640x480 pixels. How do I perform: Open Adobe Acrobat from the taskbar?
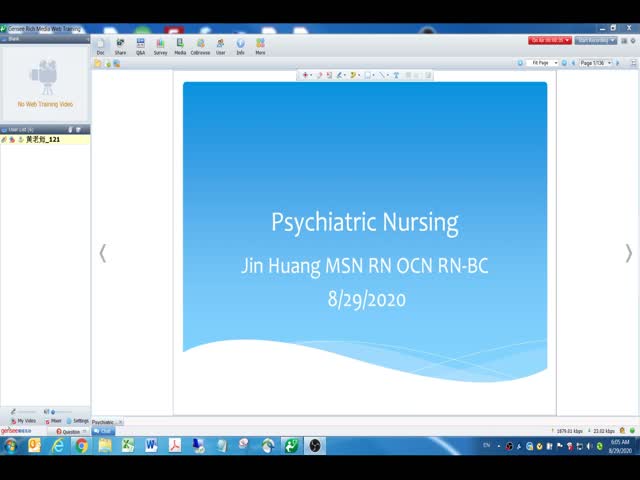(x=175, y=446)
